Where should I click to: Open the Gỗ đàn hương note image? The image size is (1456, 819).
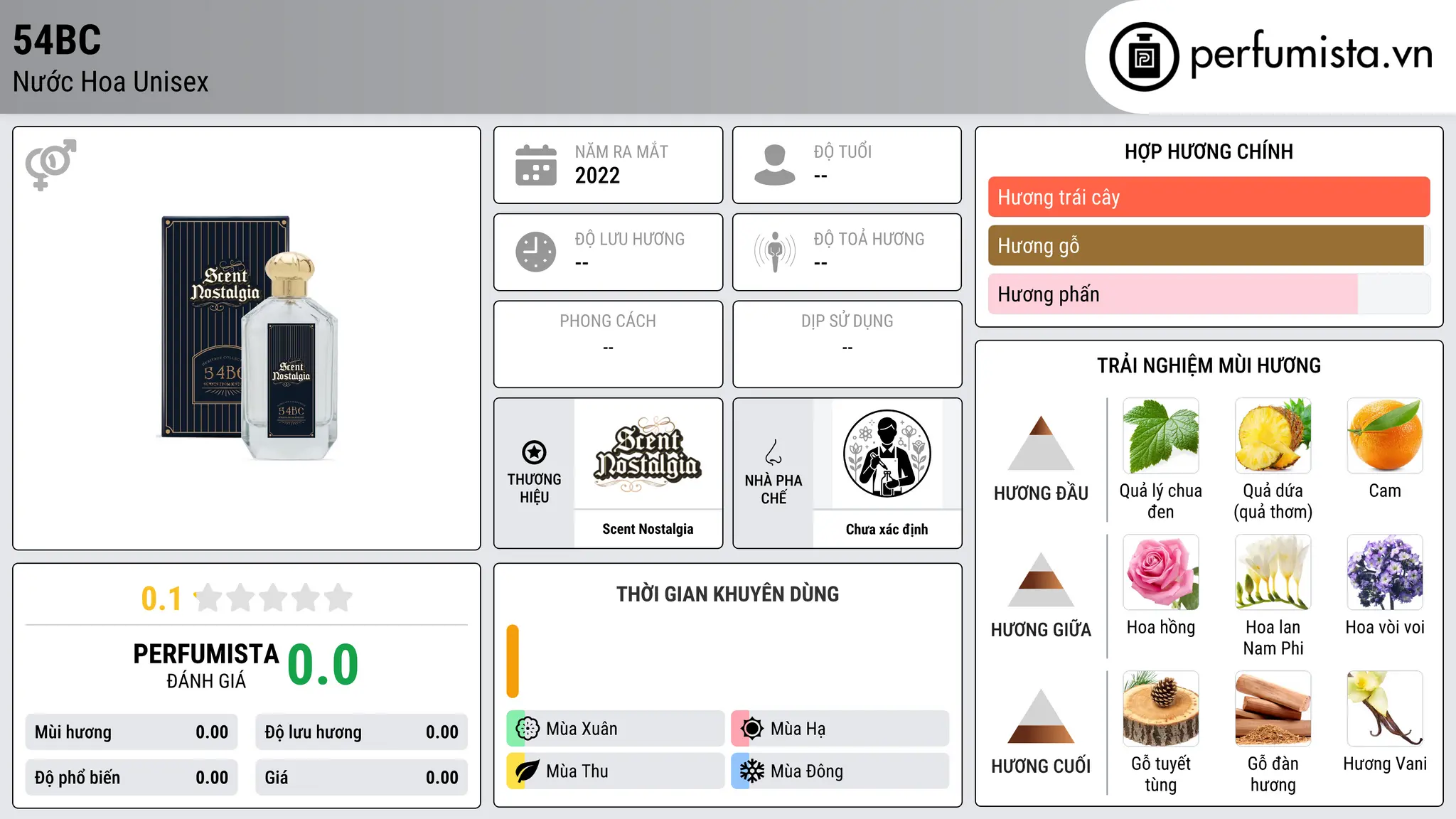(x=1273, y=709)
